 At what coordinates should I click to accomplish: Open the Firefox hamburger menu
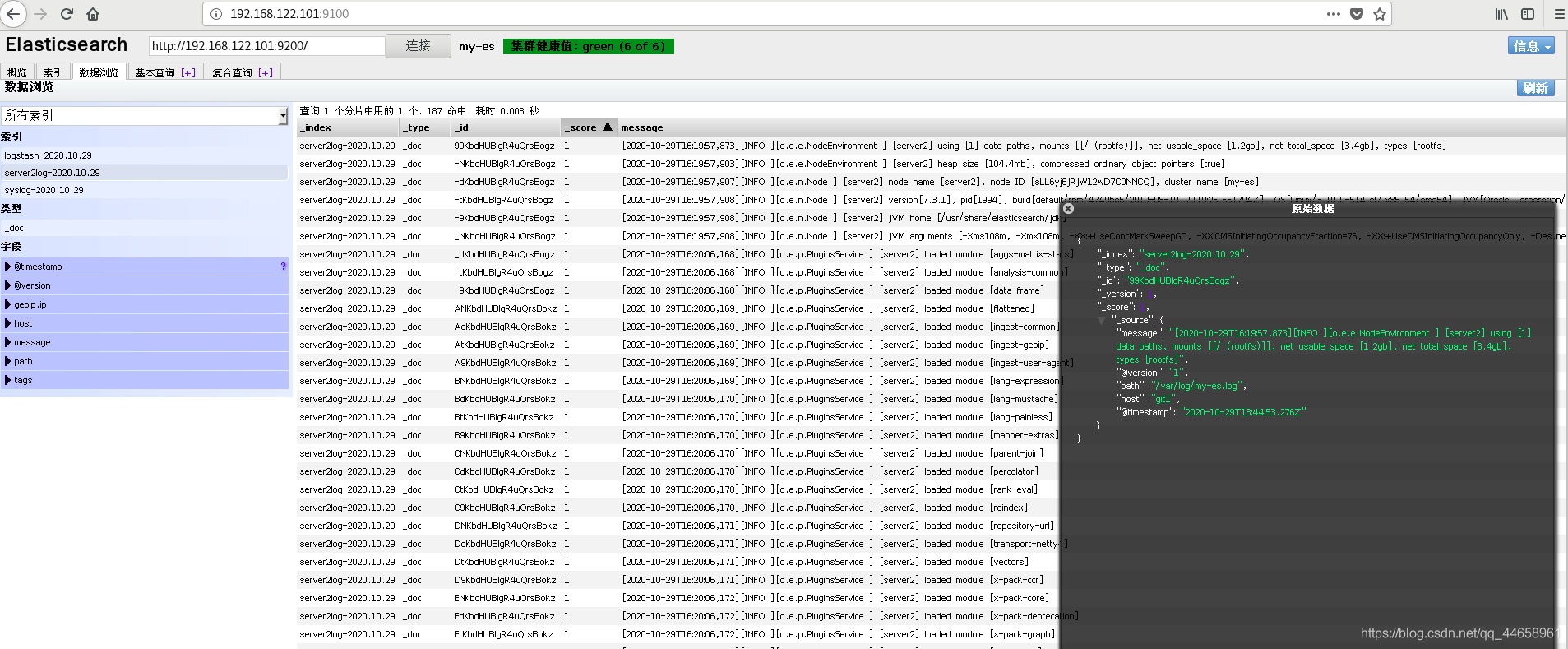[x=1559, y=14]
